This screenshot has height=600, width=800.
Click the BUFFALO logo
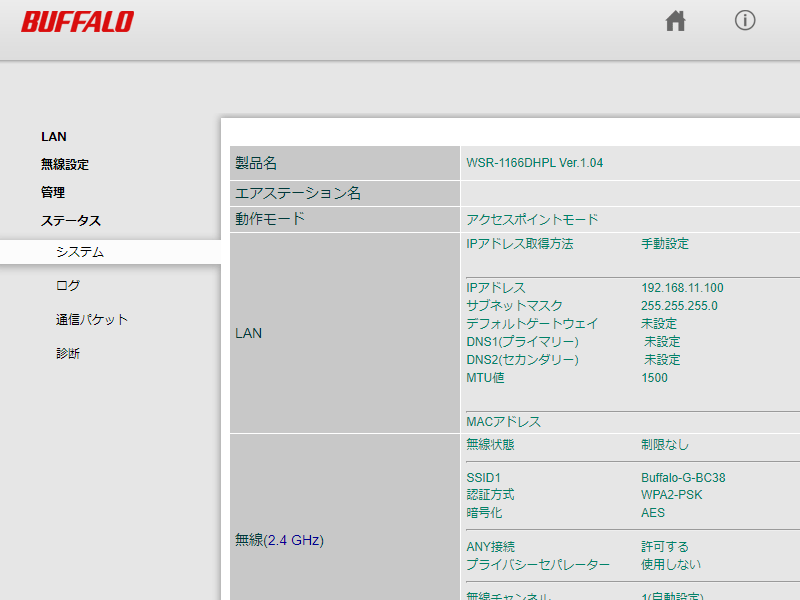[77, 22]
